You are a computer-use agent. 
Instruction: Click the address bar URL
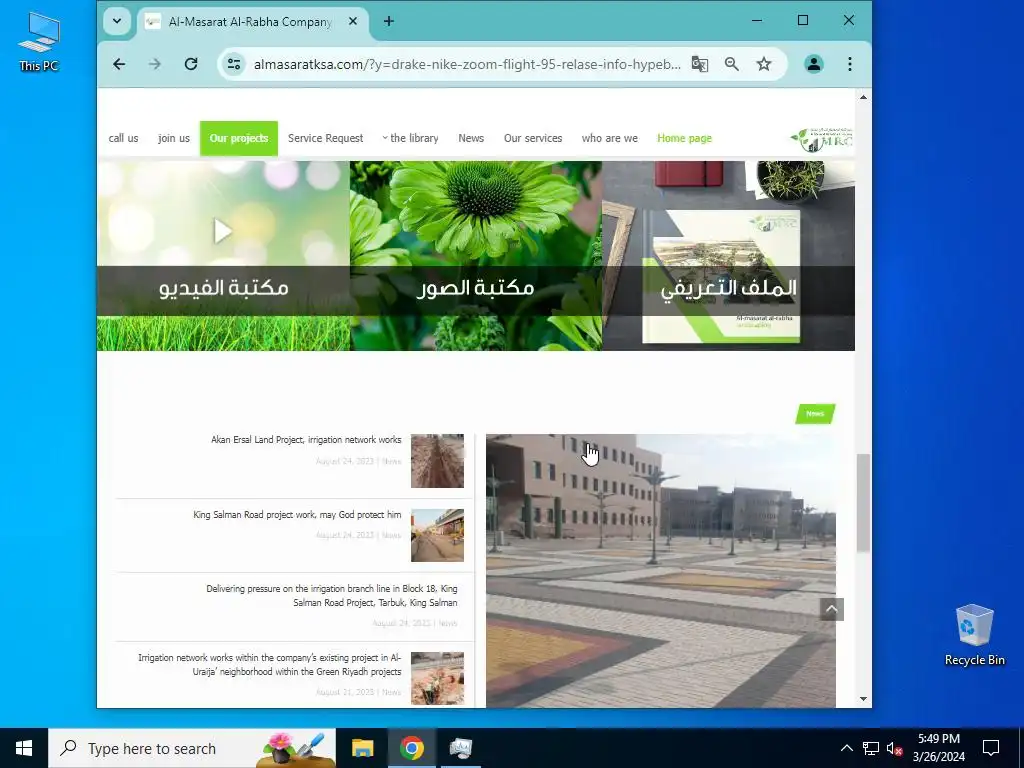pyautogui.click(x=467, y=64)
